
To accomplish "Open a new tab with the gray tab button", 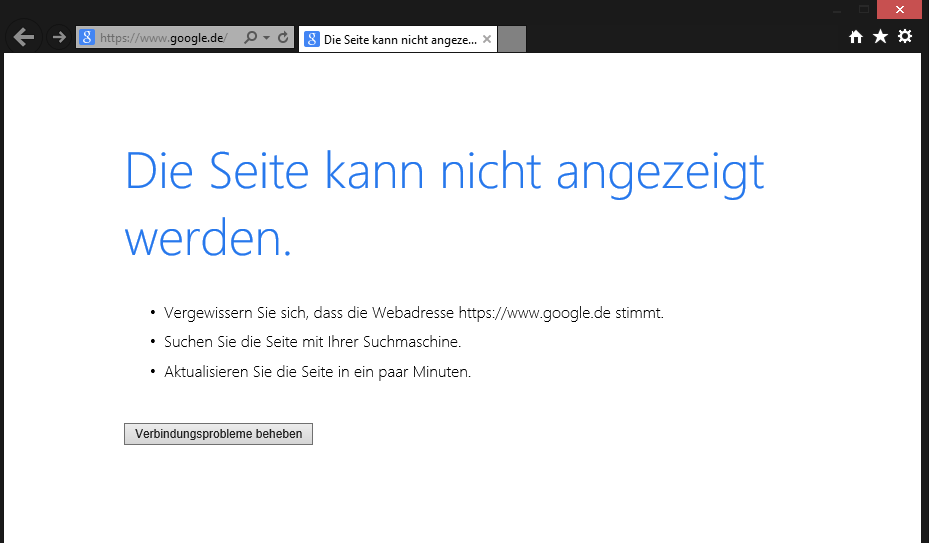I will pos(512,39).
